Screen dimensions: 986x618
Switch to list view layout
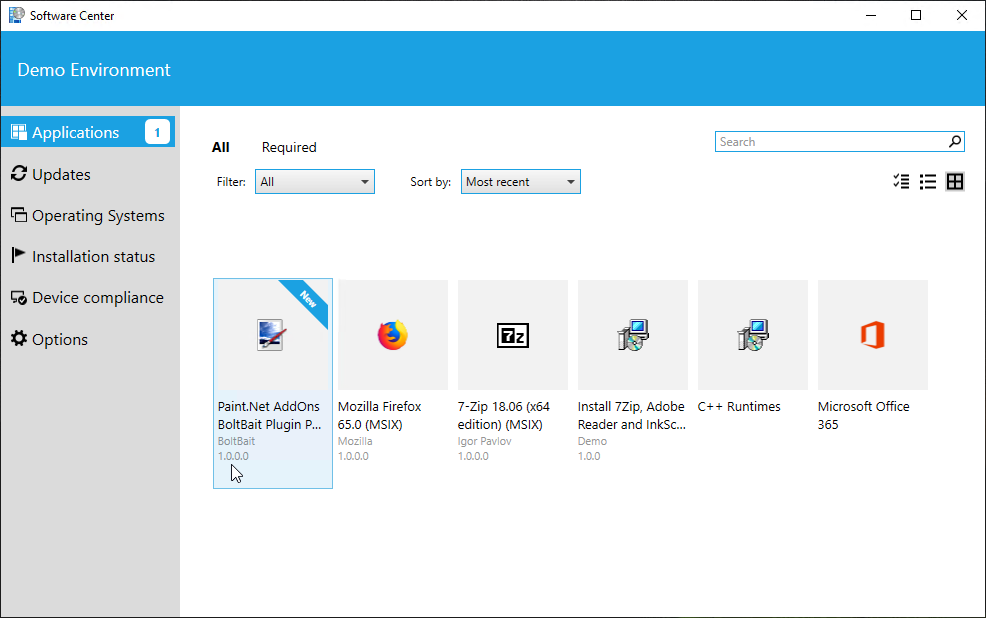tap(928, 182)
